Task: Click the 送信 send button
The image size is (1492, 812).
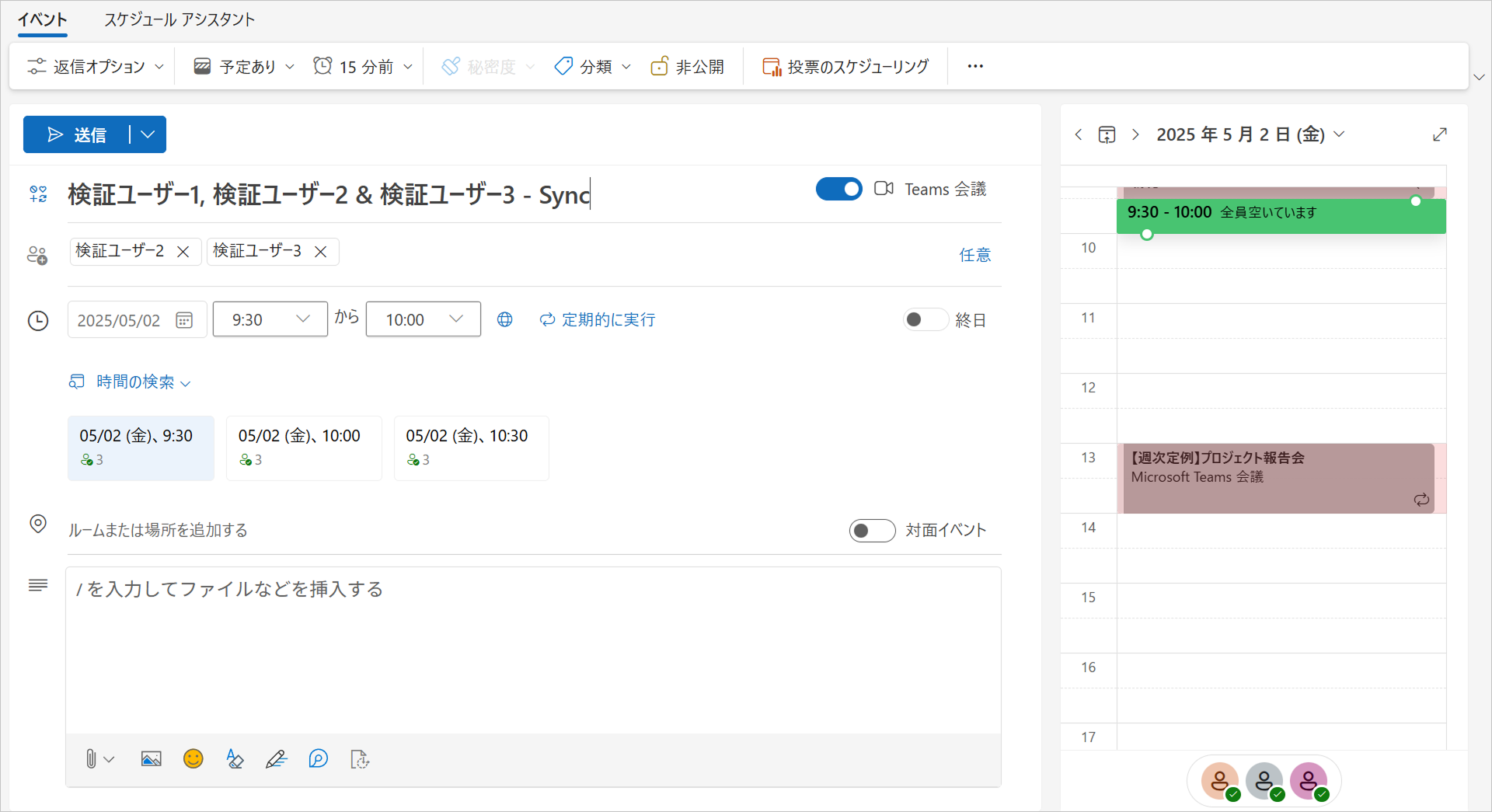Action: coord(77,135)
